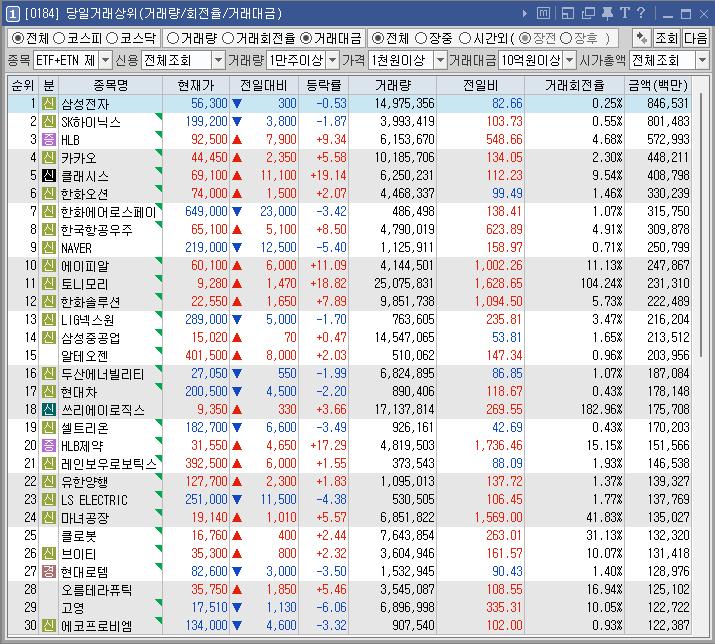Open stock 한화에어로스페이스 in the list
Image resolution: width=715 pixels, height=644 pixels.
click(x=109, y=212)
